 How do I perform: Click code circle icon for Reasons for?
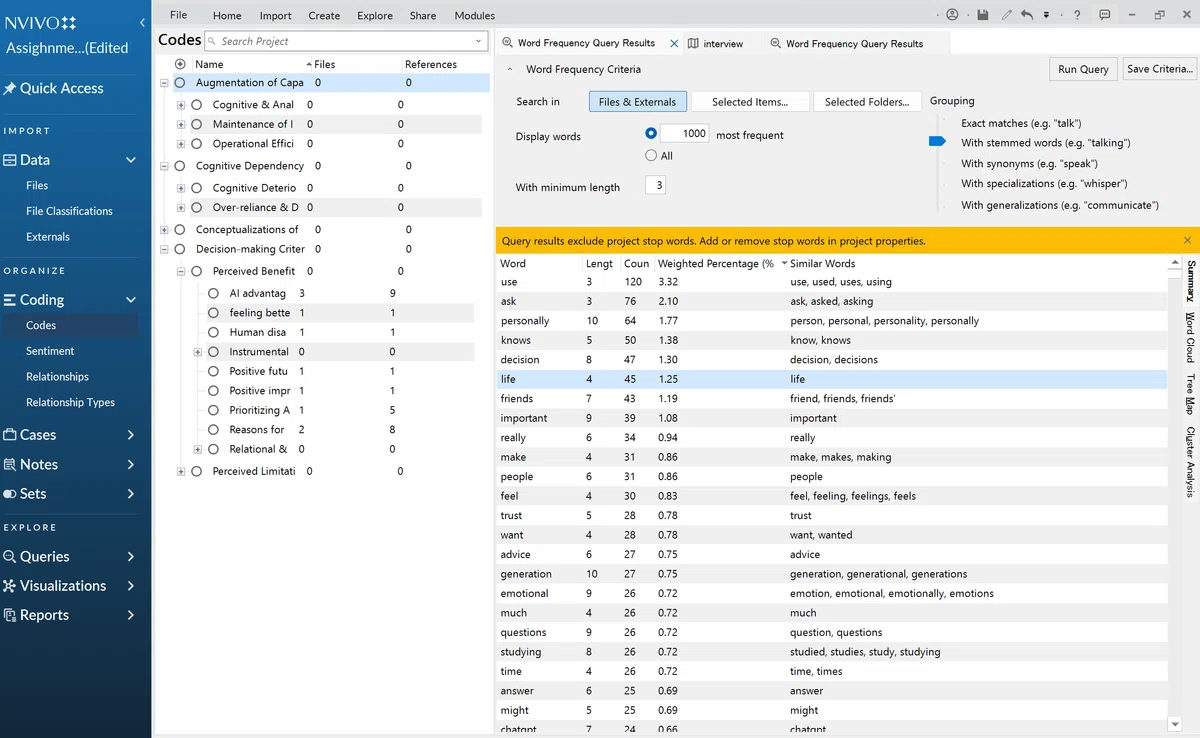(213, 430)
